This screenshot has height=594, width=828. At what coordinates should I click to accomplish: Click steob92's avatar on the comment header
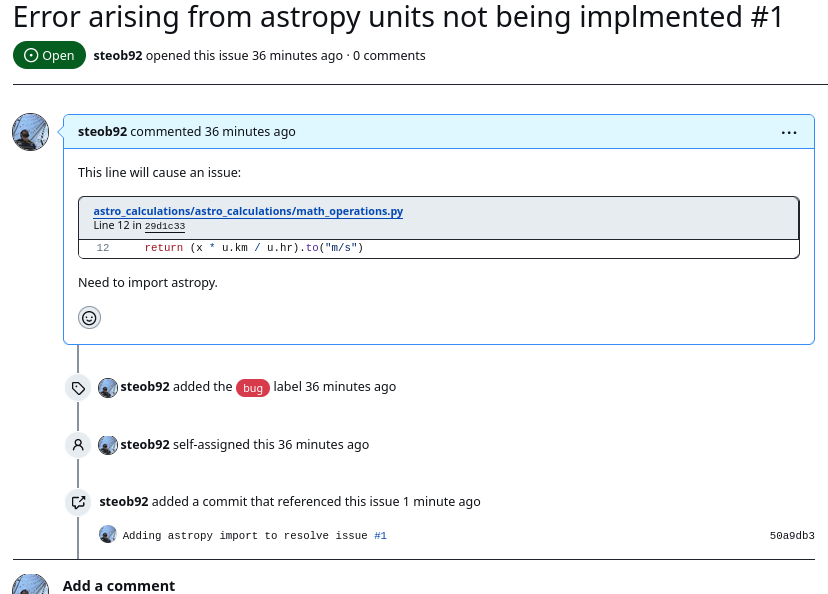pyautogui.click(x=30, y=132)
